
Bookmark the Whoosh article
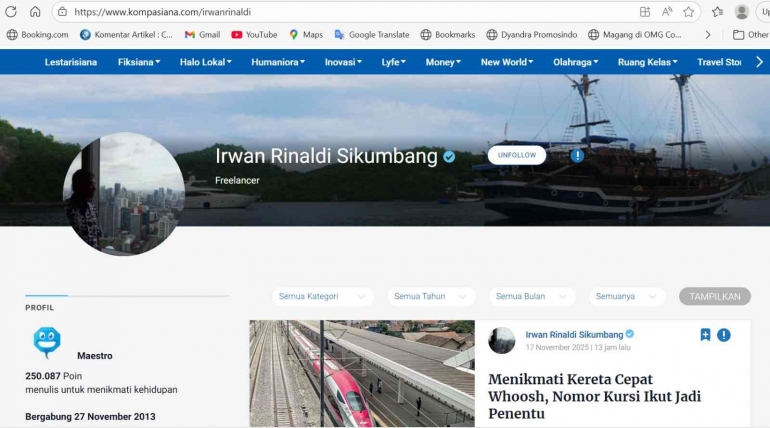pyautogui.click(x=705, y=335)
